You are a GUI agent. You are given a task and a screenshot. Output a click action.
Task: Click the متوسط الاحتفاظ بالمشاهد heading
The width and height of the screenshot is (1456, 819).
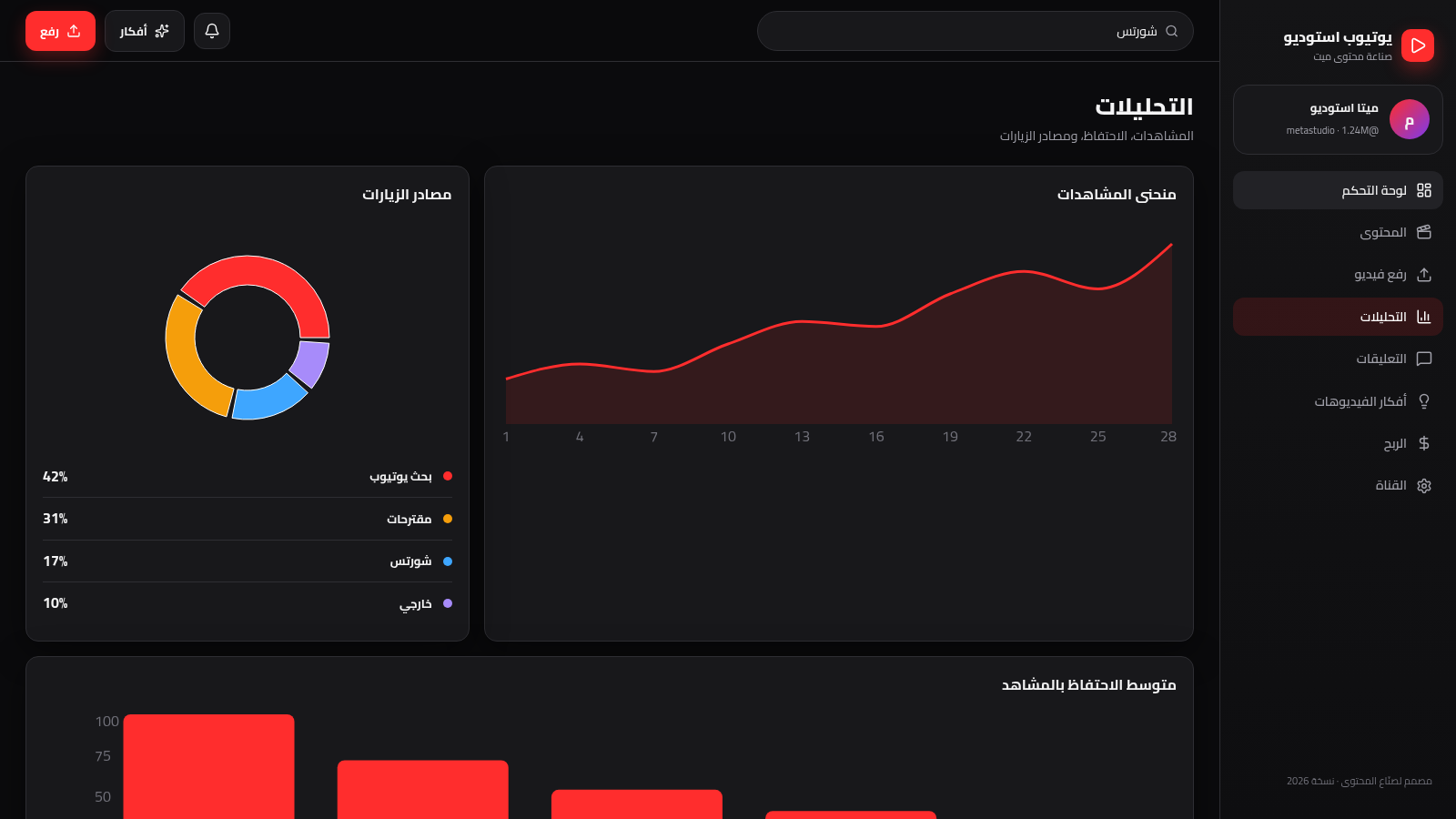coord(1088,685)
